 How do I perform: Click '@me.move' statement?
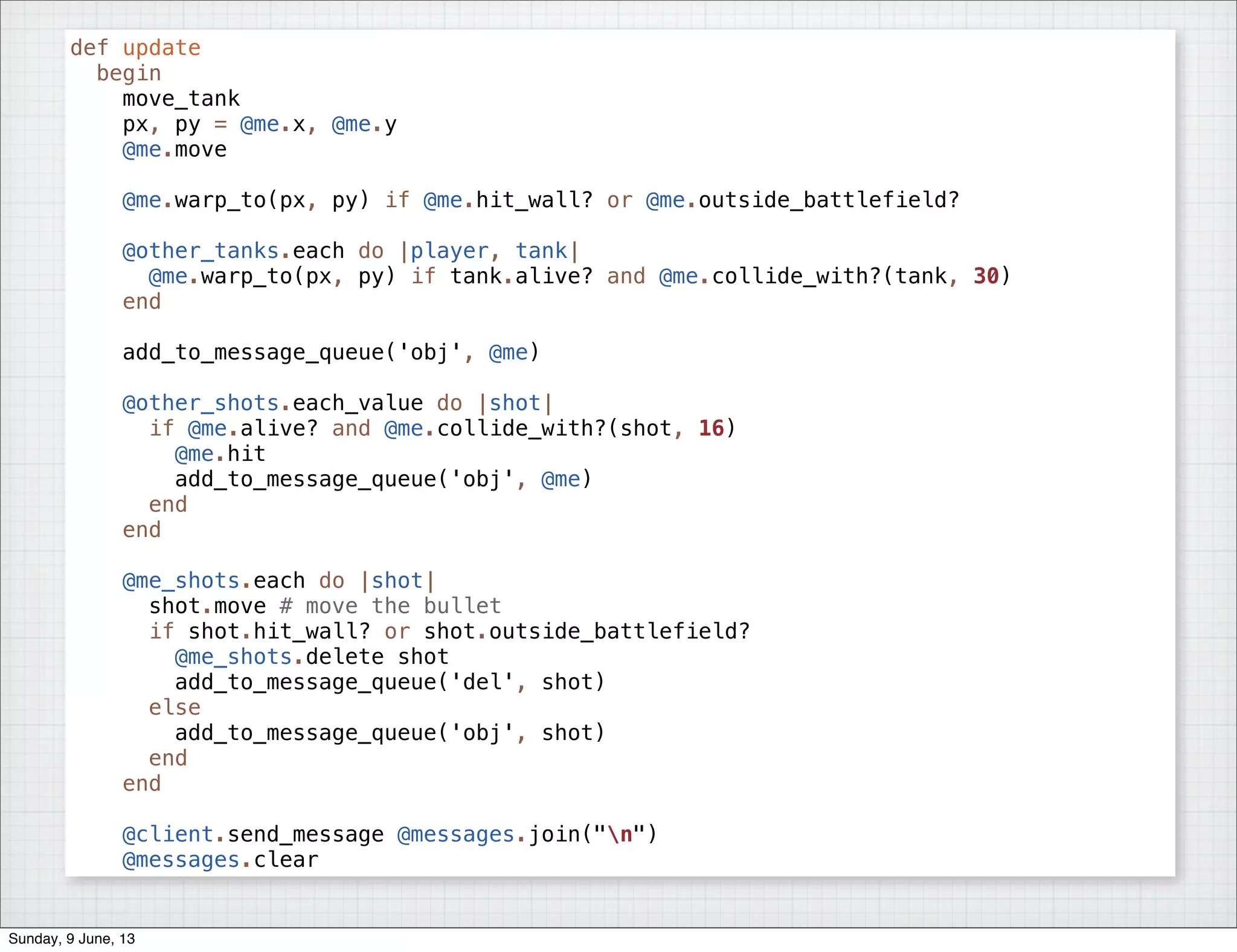175,149
